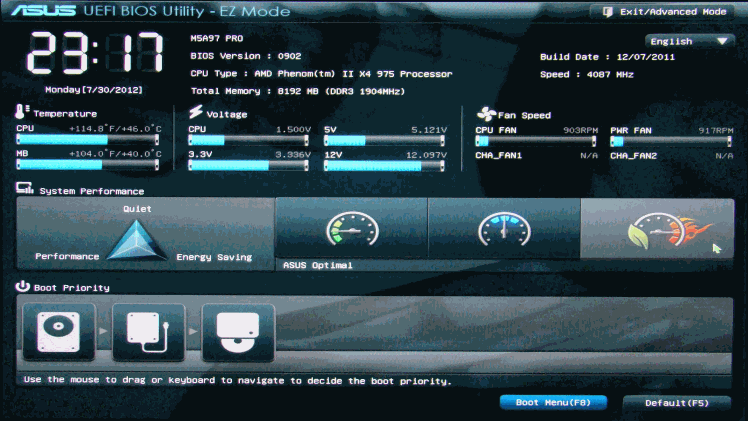Click the Boot Priority heading
Viewport: 748px width, 421px height.
point(72,288)
